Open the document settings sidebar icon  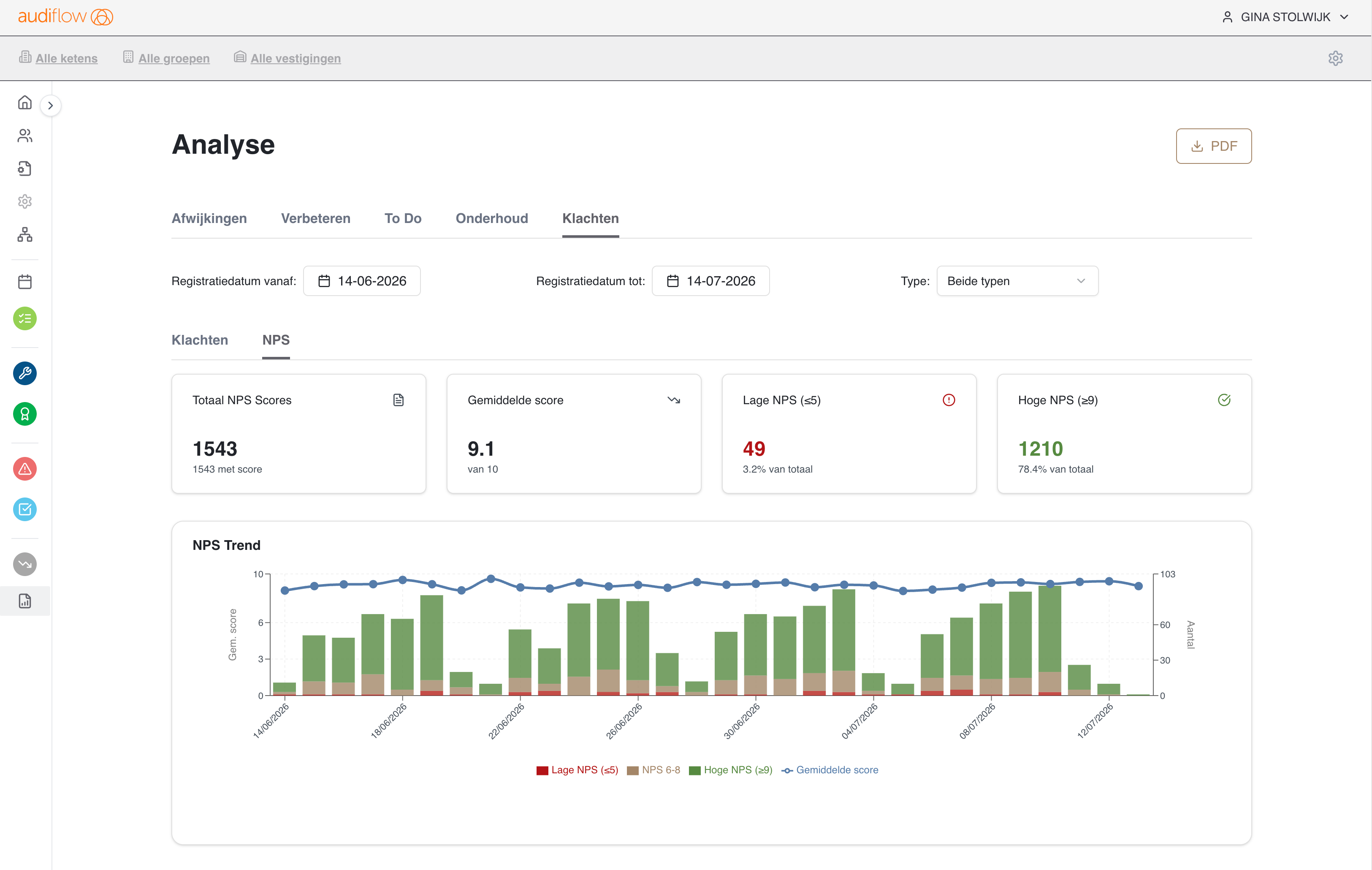click(24, 169)
